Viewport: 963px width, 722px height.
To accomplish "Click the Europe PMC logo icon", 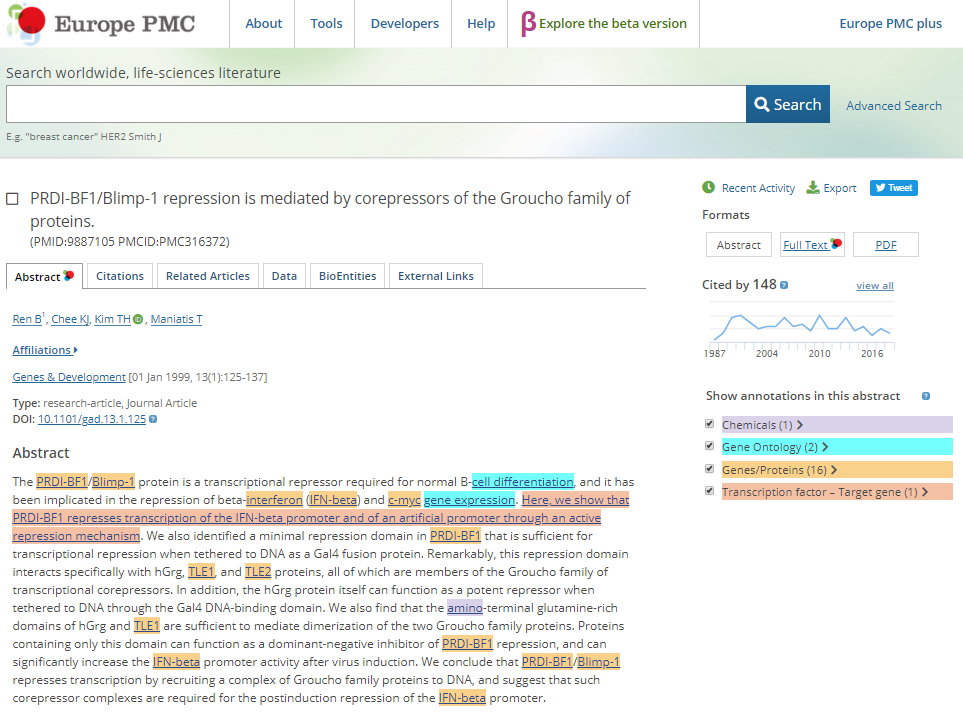I will 25,23.
